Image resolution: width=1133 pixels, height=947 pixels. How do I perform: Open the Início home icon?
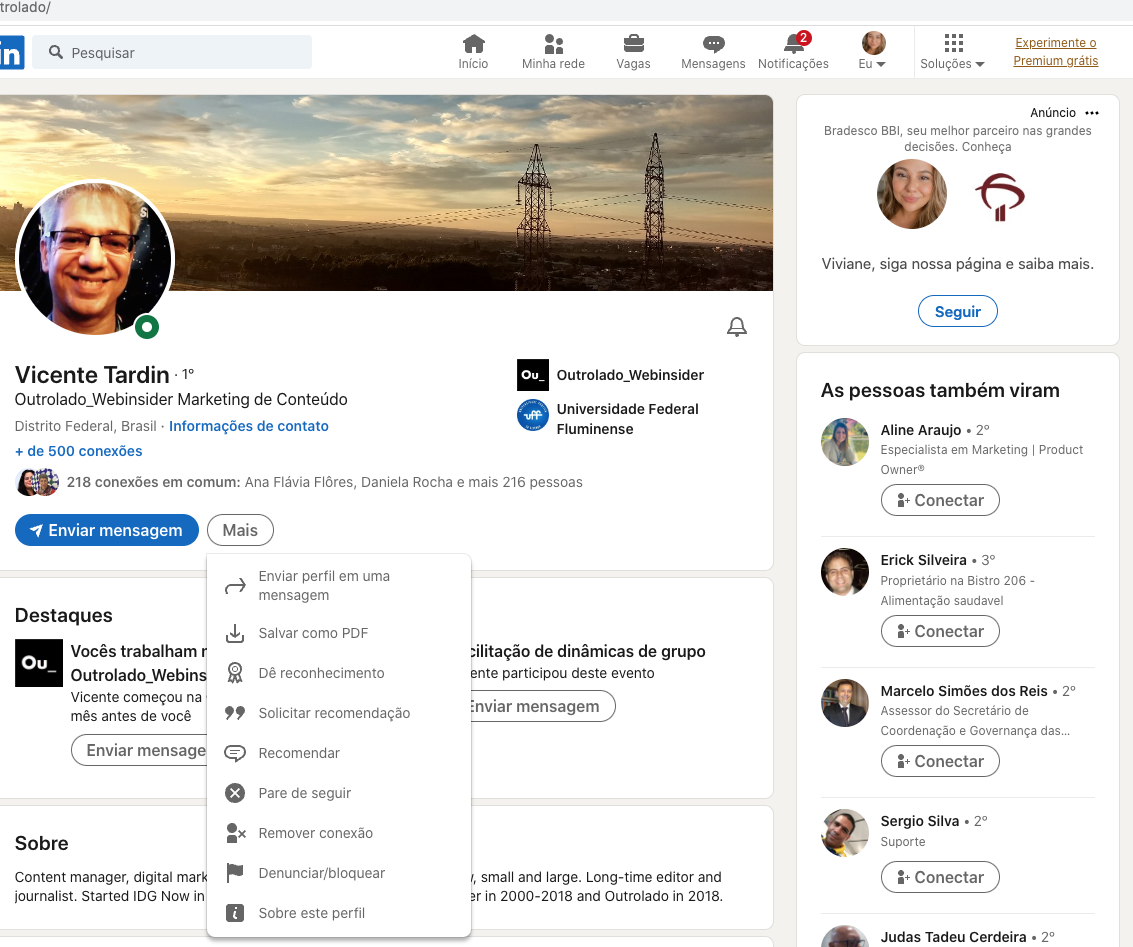click(x=473, y=51)
